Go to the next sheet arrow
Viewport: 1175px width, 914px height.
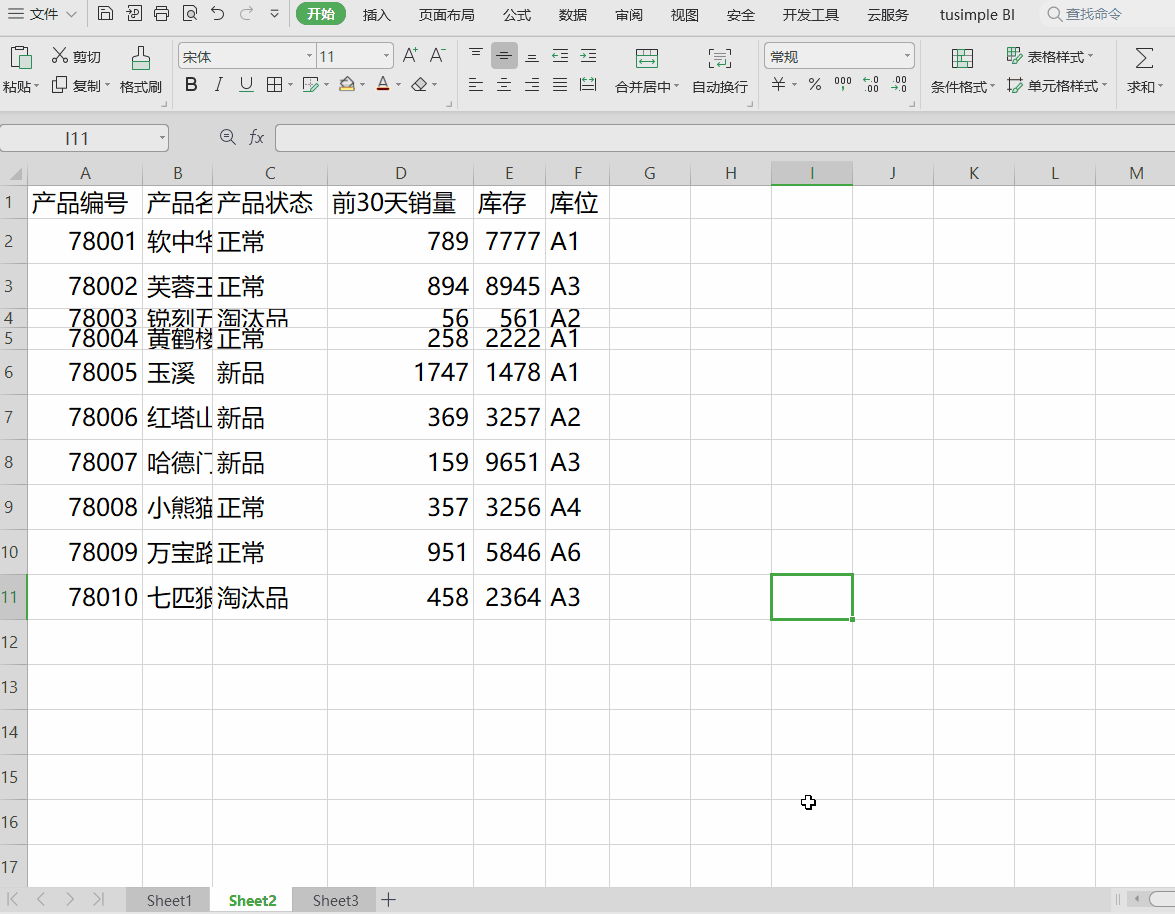70,899
